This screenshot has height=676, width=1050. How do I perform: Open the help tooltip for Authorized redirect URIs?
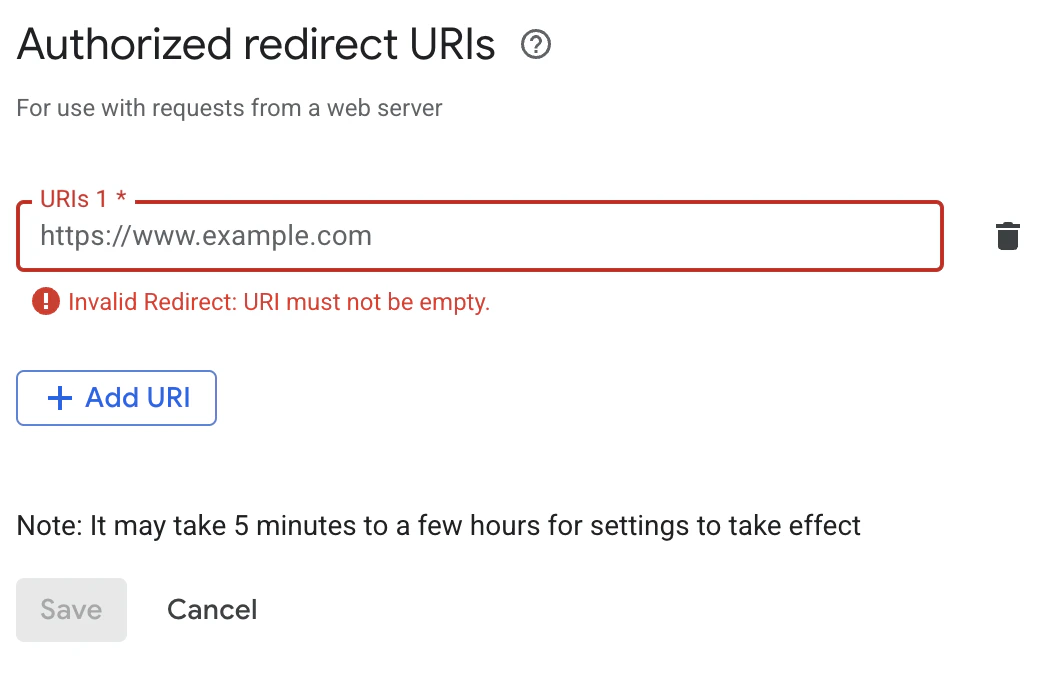(x=536, y=45)
